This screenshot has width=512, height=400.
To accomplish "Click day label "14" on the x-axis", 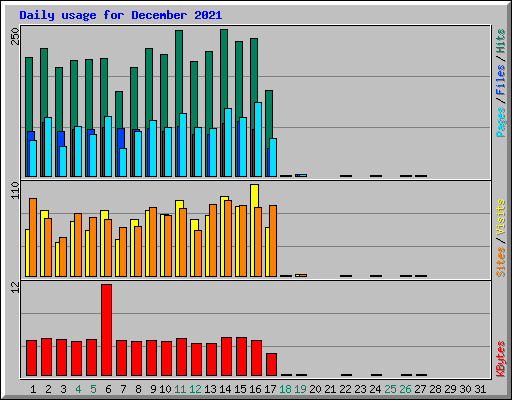I will [225, 389].
